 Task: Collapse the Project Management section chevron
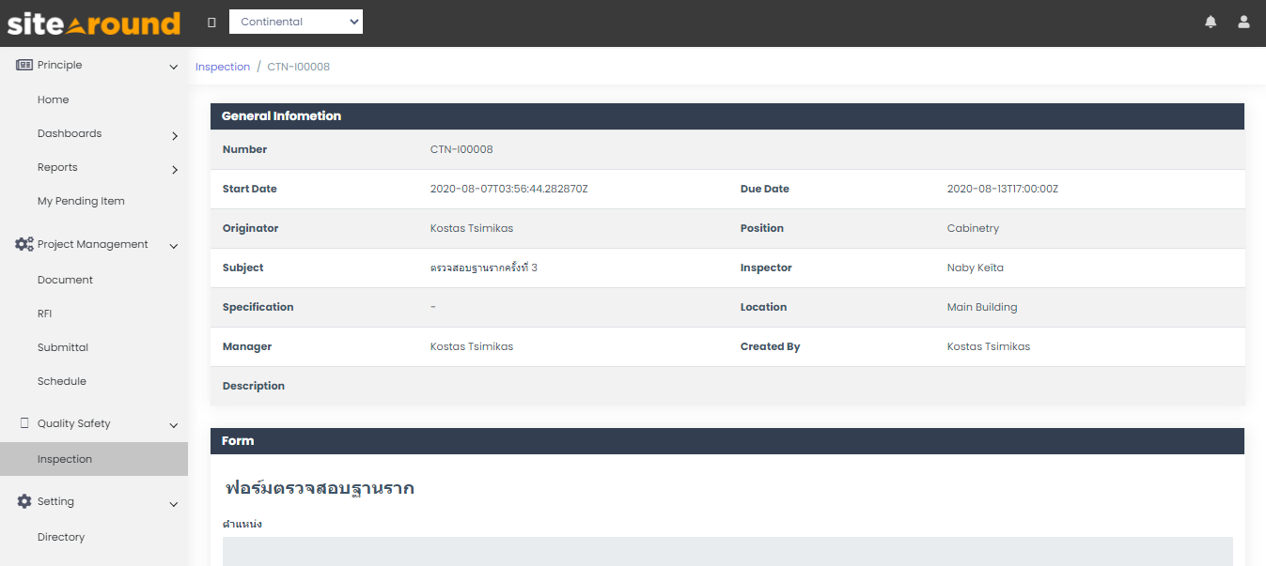(174, 246)
